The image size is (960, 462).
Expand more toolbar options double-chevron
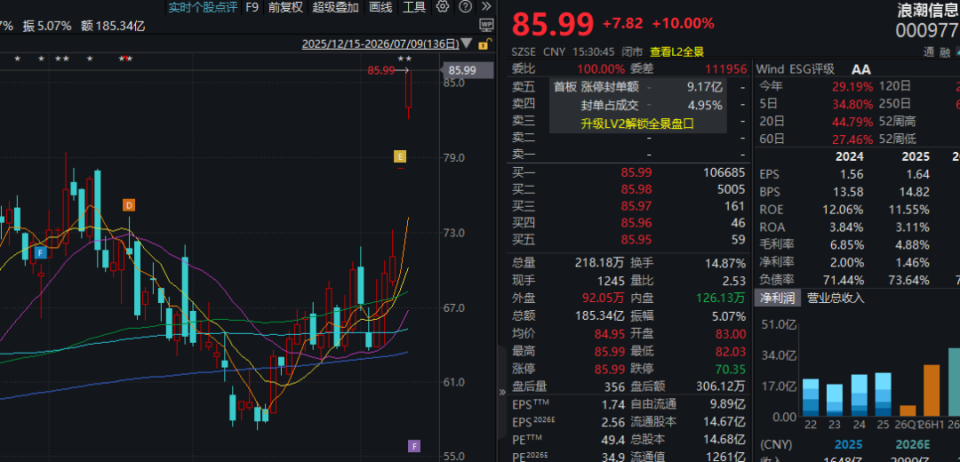coord(486,7)
